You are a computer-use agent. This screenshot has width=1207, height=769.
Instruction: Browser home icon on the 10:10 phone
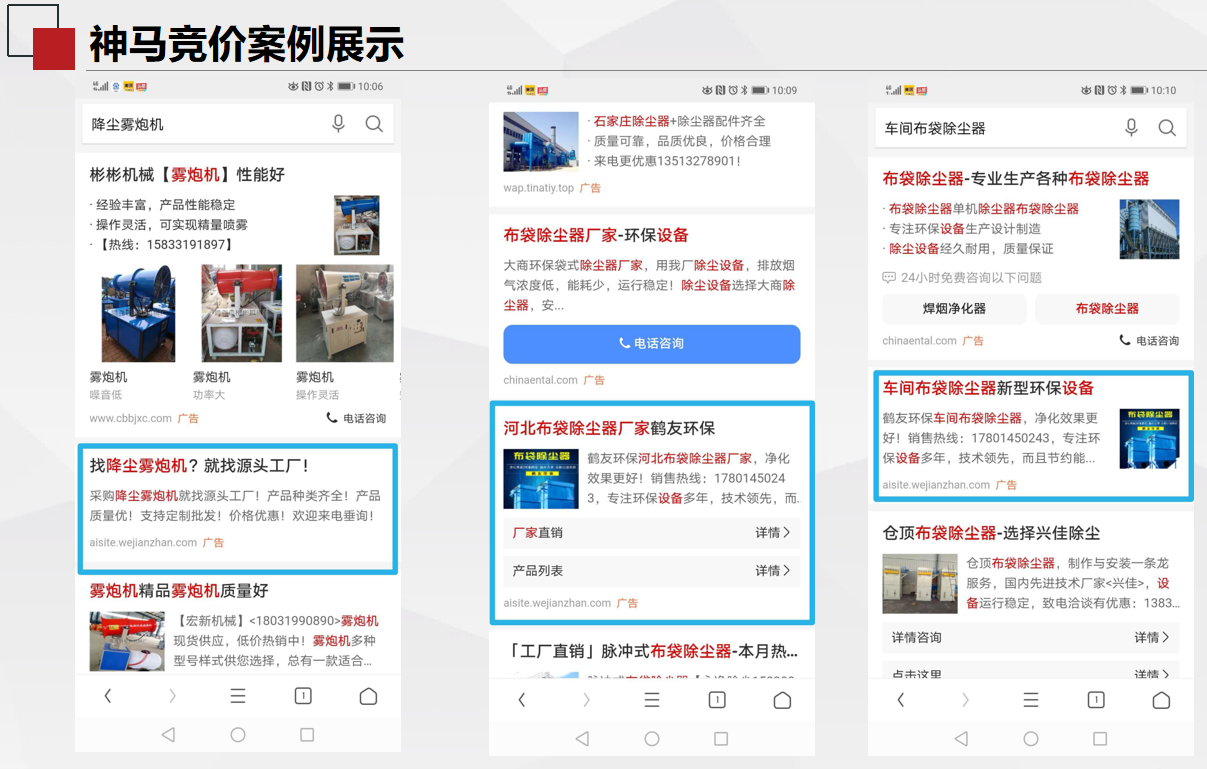click(x=1161, y=700)
